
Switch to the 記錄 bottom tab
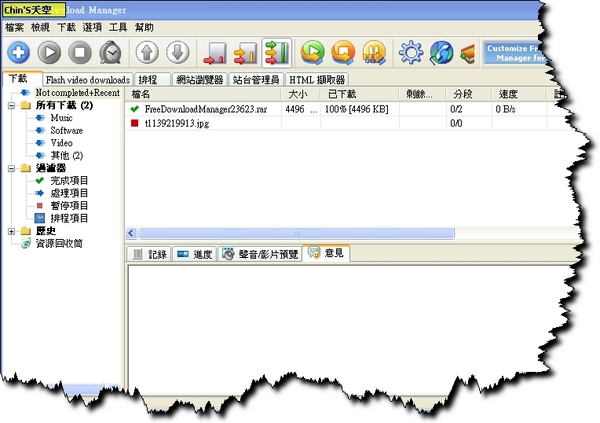point(149,254)
